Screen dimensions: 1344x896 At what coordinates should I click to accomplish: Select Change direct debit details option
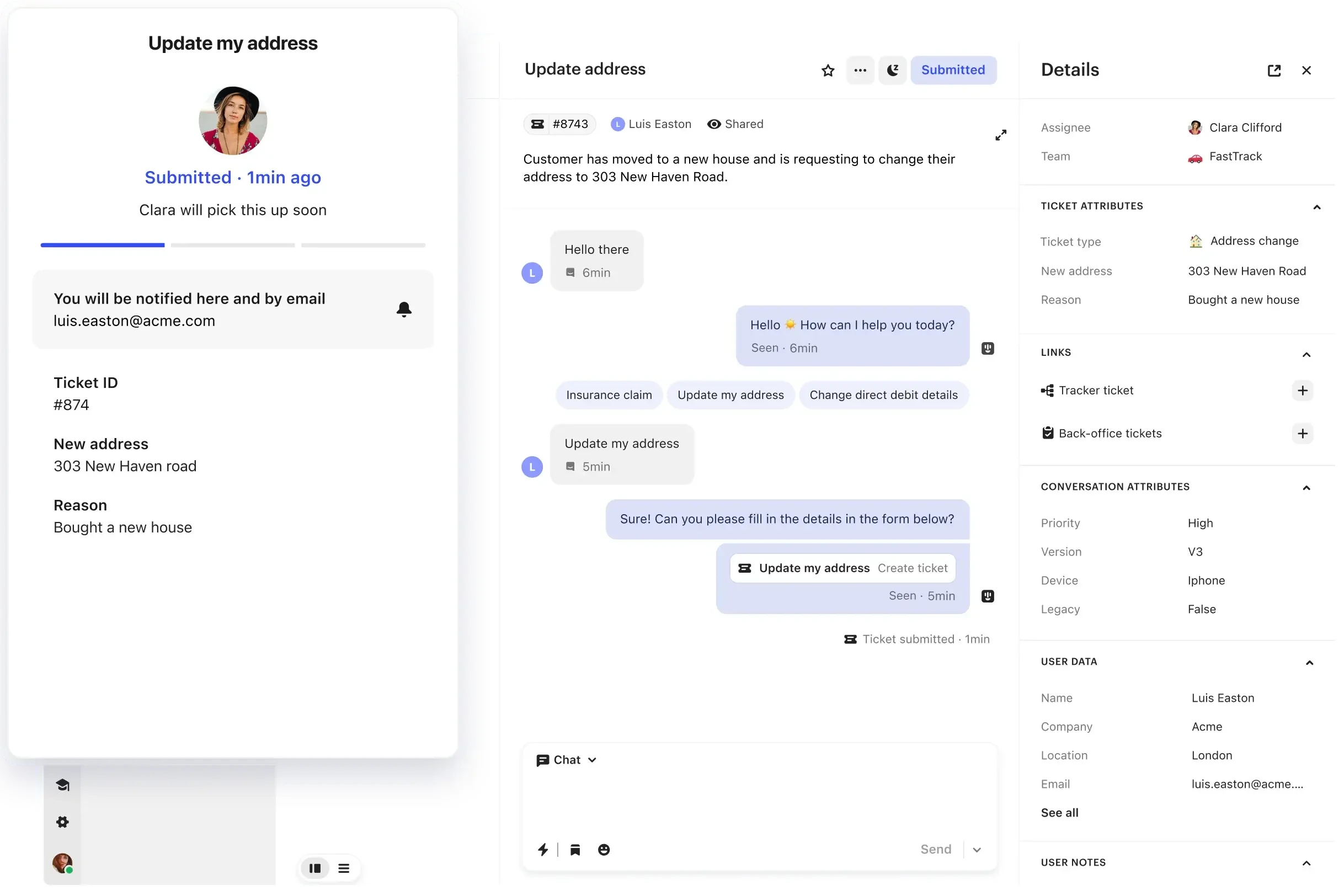pos(883,395)
